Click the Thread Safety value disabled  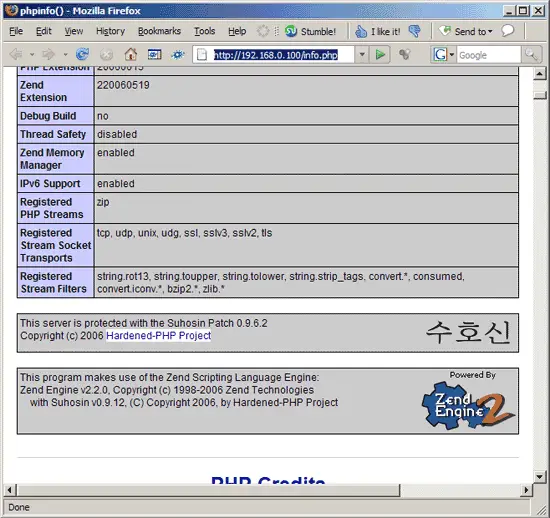pos(117,134)
